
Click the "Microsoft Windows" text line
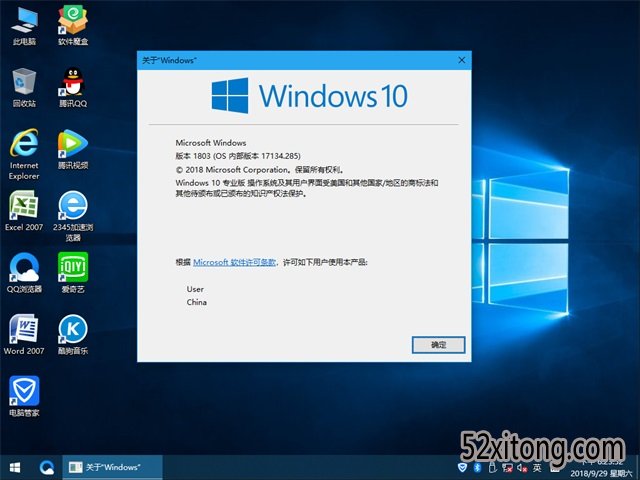(211, 143)
